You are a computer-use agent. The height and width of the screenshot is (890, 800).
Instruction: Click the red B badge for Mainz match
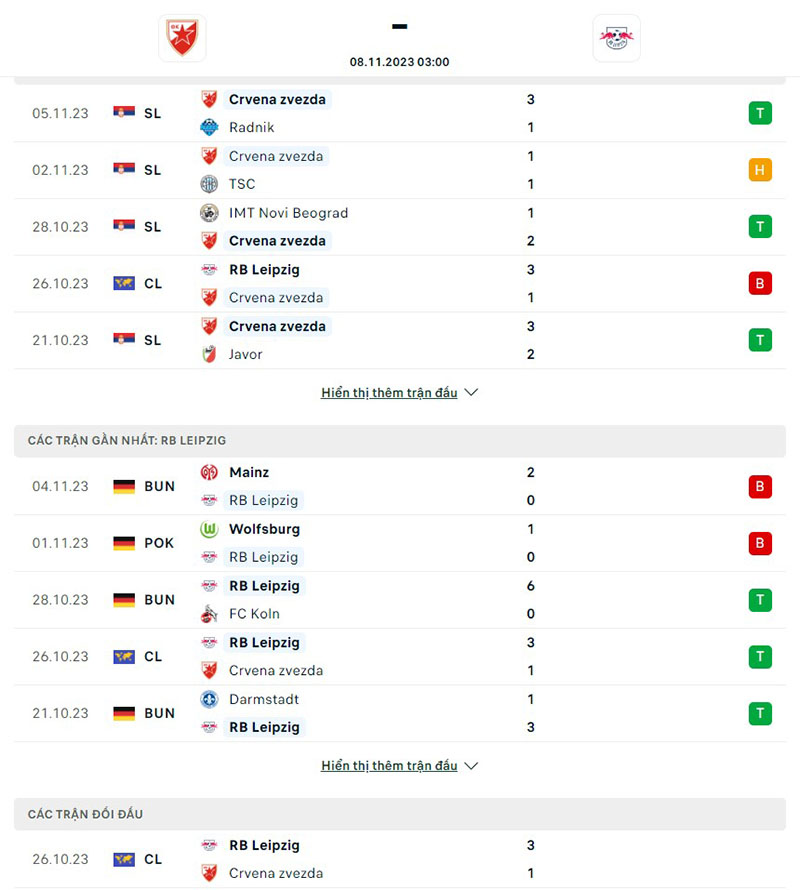pos(760,486)
